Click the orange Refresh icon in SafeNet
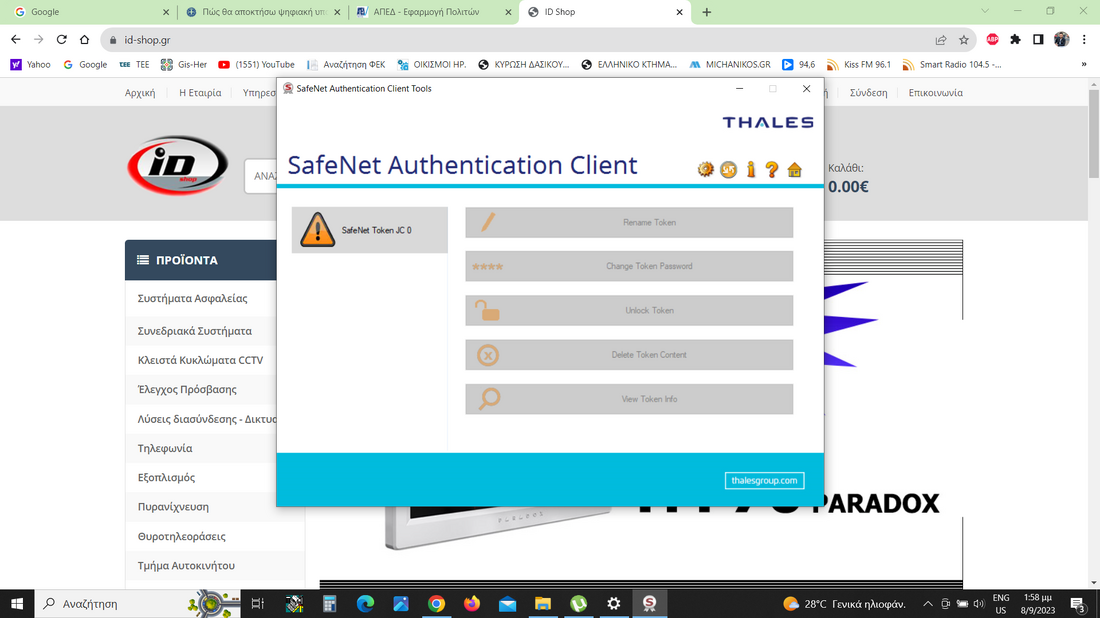This screenshot has height=618, width=1100. (x=728, y=169)
